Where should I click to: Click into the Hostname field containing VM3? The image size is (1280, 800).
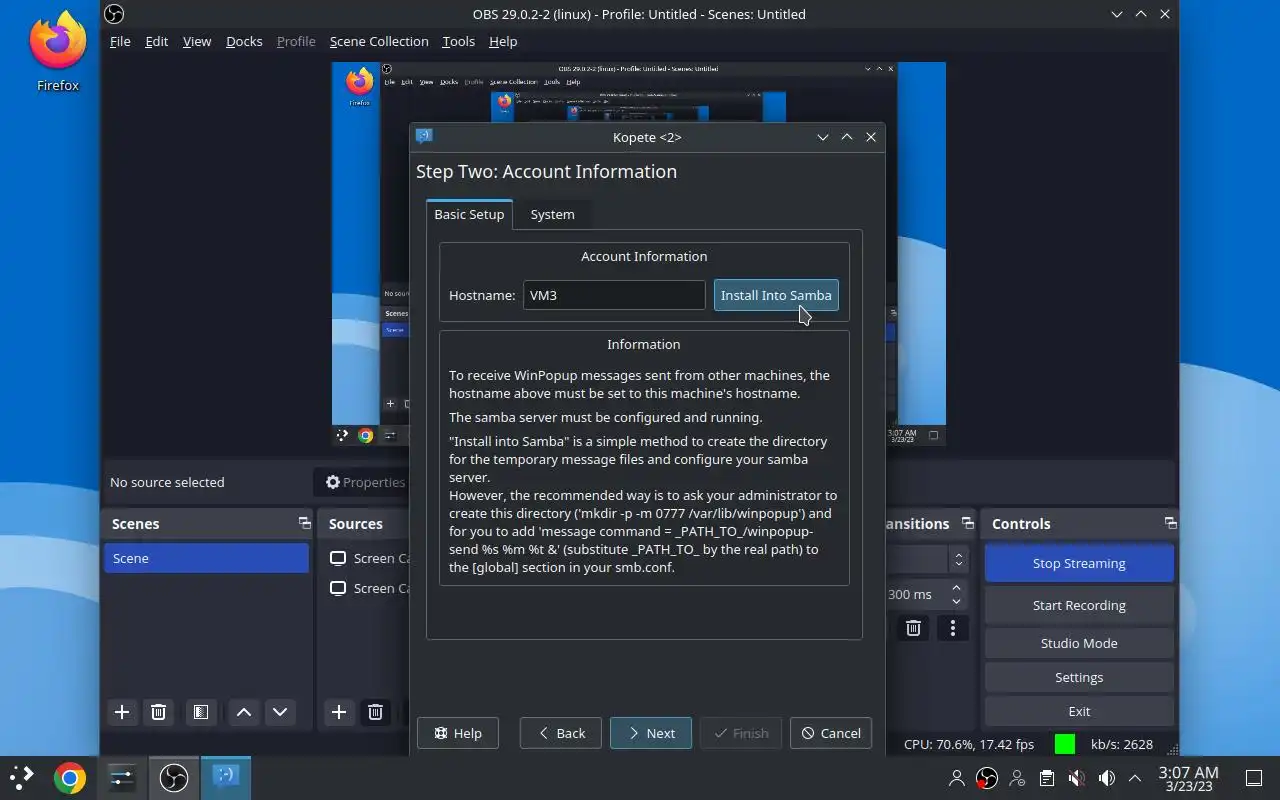(x=614, y=295)
